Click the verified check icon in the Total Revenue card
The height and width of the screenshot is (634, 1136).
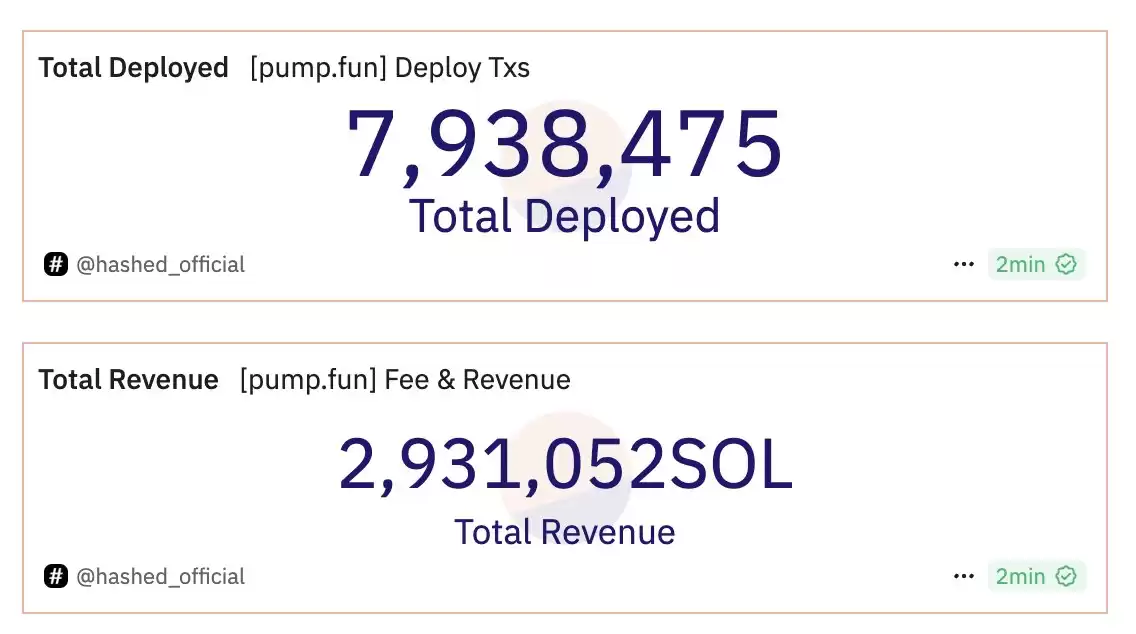(x=1066, y=577)
